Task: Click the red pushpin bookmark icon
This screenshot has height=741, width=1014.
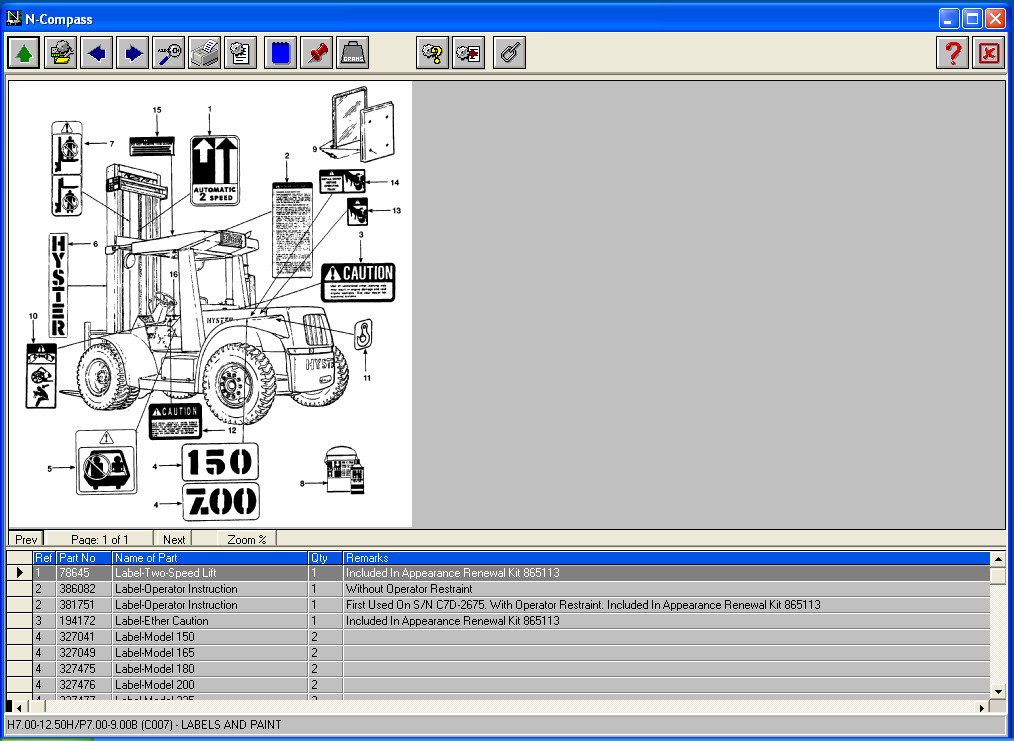Action: 317,52
